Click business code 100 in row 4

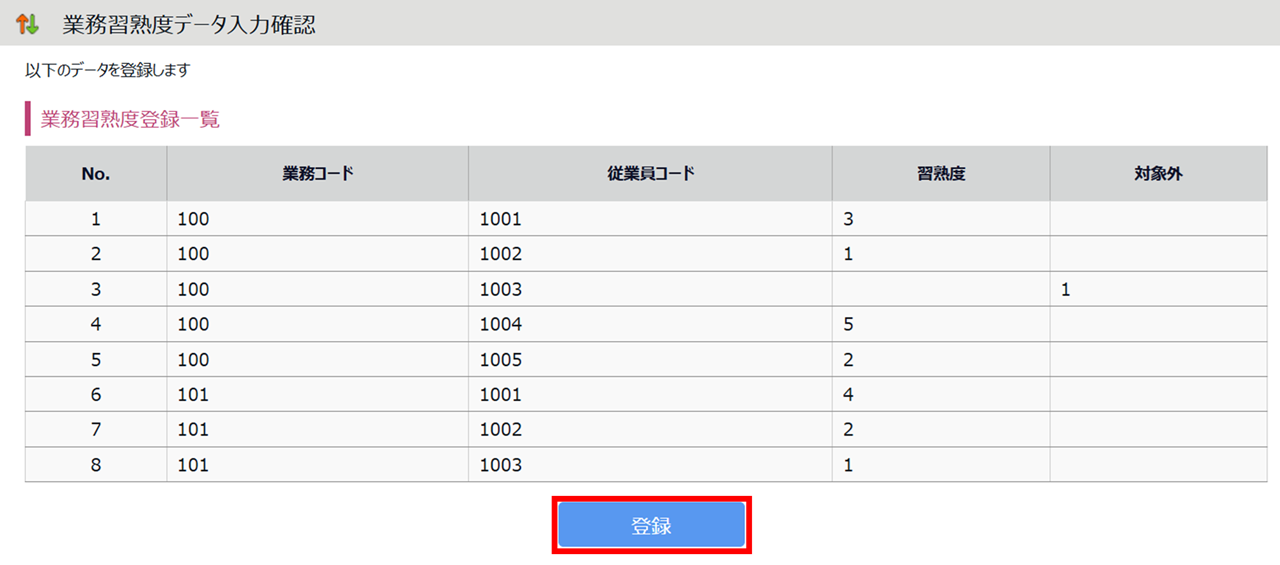pos(193,325)
